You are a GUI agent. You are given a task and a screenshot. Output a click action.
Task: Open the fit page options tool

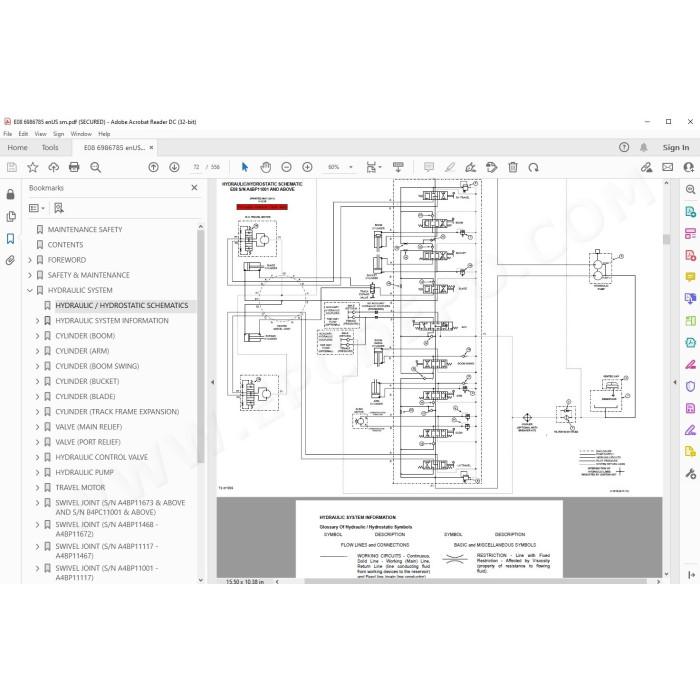(x=373, y=167)
